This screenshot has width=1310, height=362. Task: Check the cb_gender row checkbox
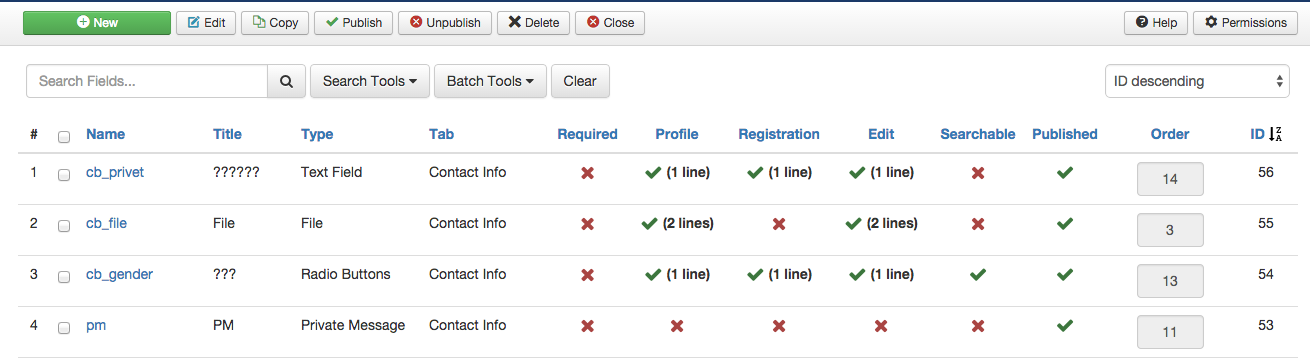[64, 276]
